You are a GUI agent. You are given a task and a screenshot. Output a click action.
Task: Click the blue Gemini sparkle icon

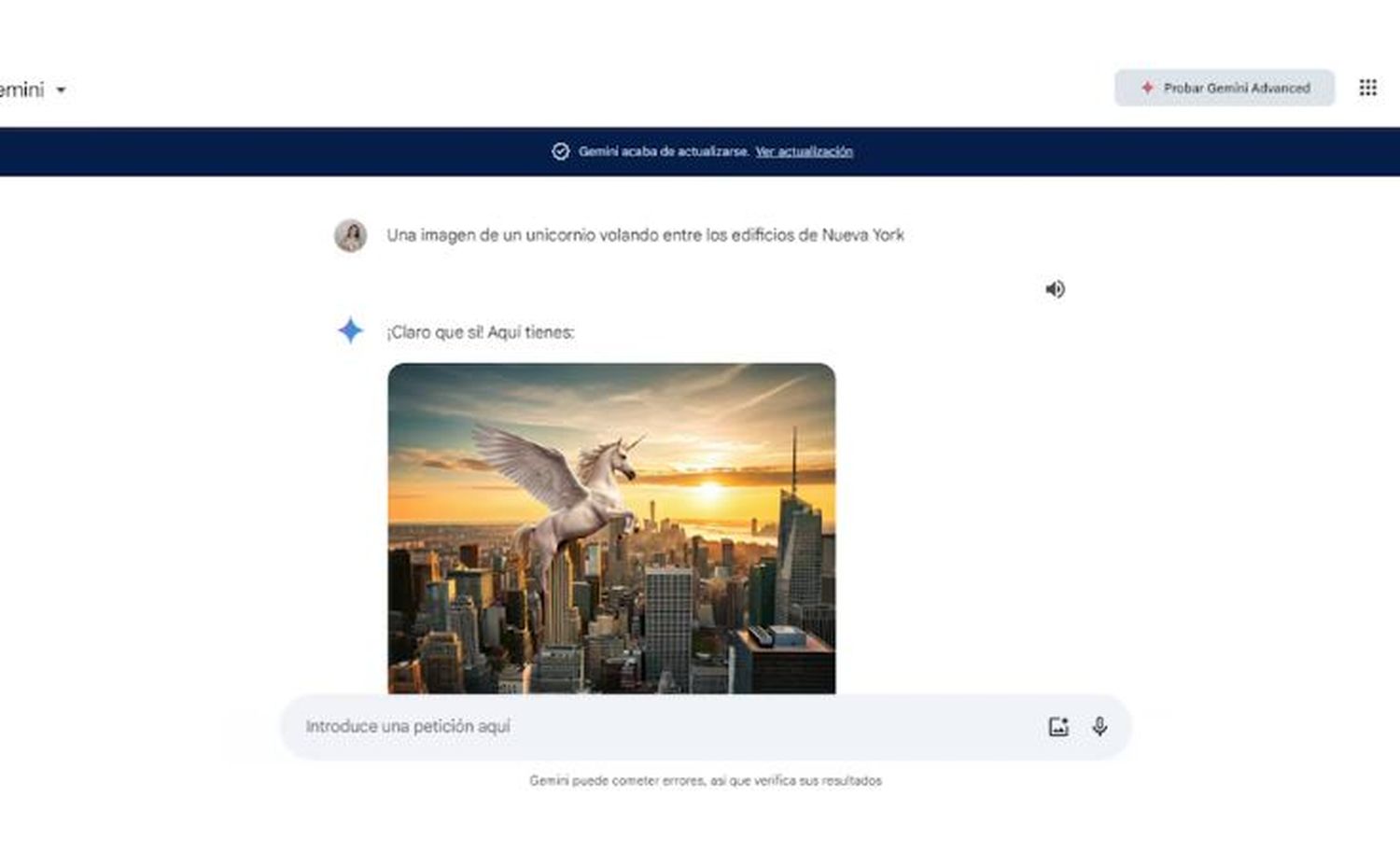pyautogui.click(x=350, y=330)
